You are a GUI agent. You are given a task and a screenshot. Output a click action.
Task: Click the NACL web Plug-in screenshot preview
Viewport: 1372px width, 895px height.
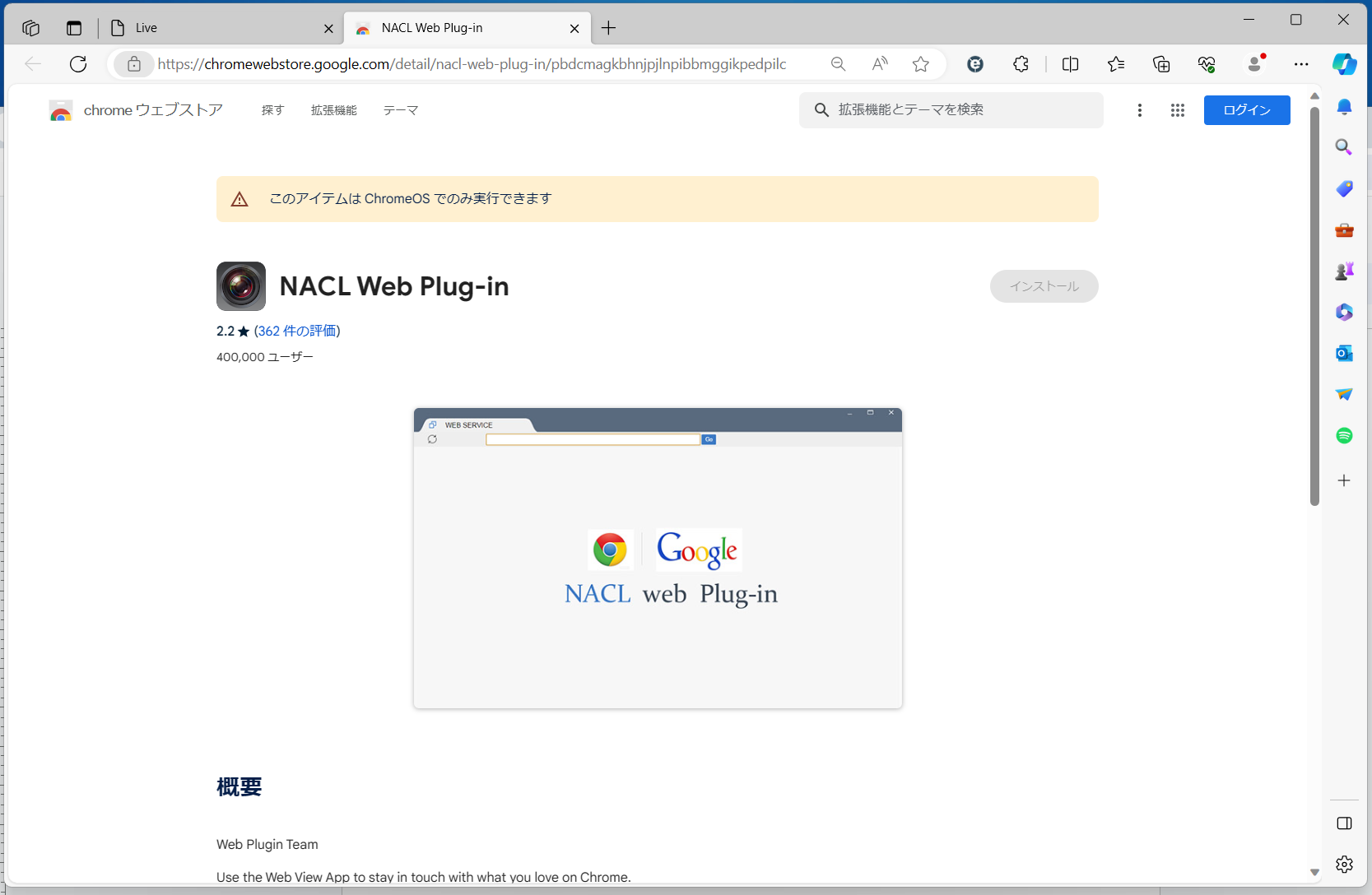(658, 558)
